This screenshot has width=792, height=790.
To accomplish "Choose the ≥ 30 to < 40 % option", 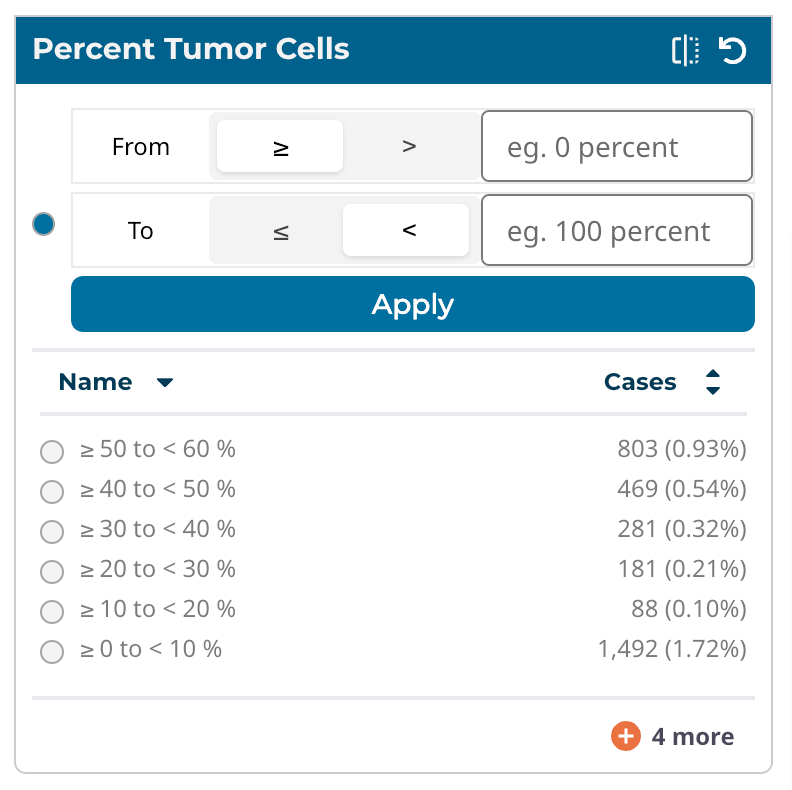I will click(51, 531).
